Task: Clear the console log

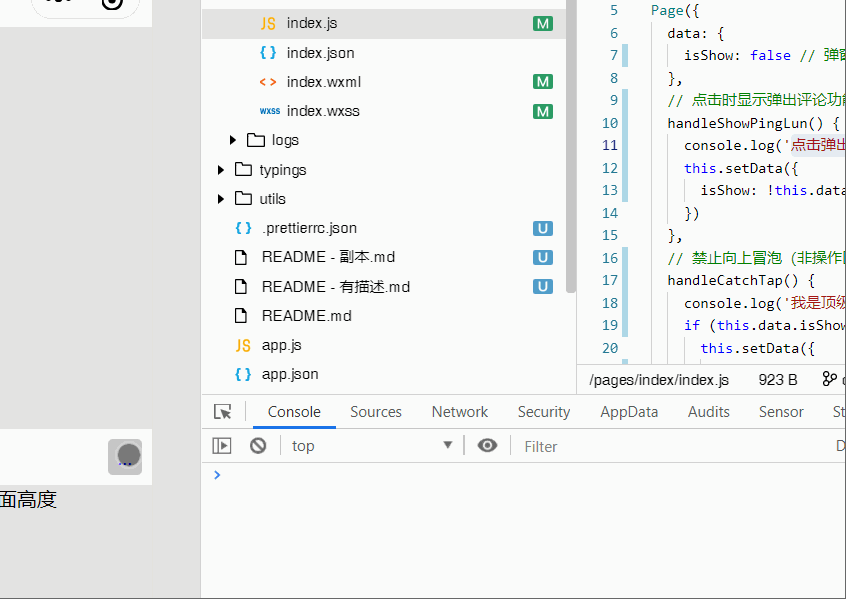Action: click(x=258, y=446)
